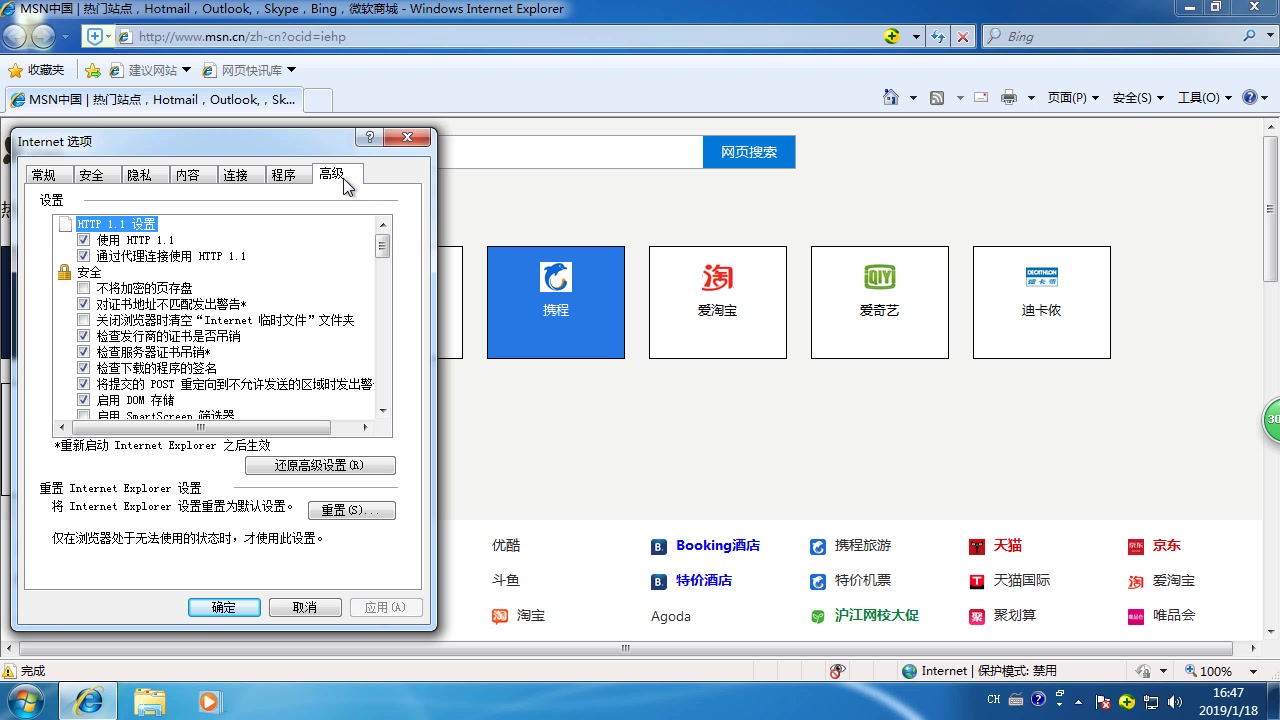Click the Windows Start orb

point(28,701)
